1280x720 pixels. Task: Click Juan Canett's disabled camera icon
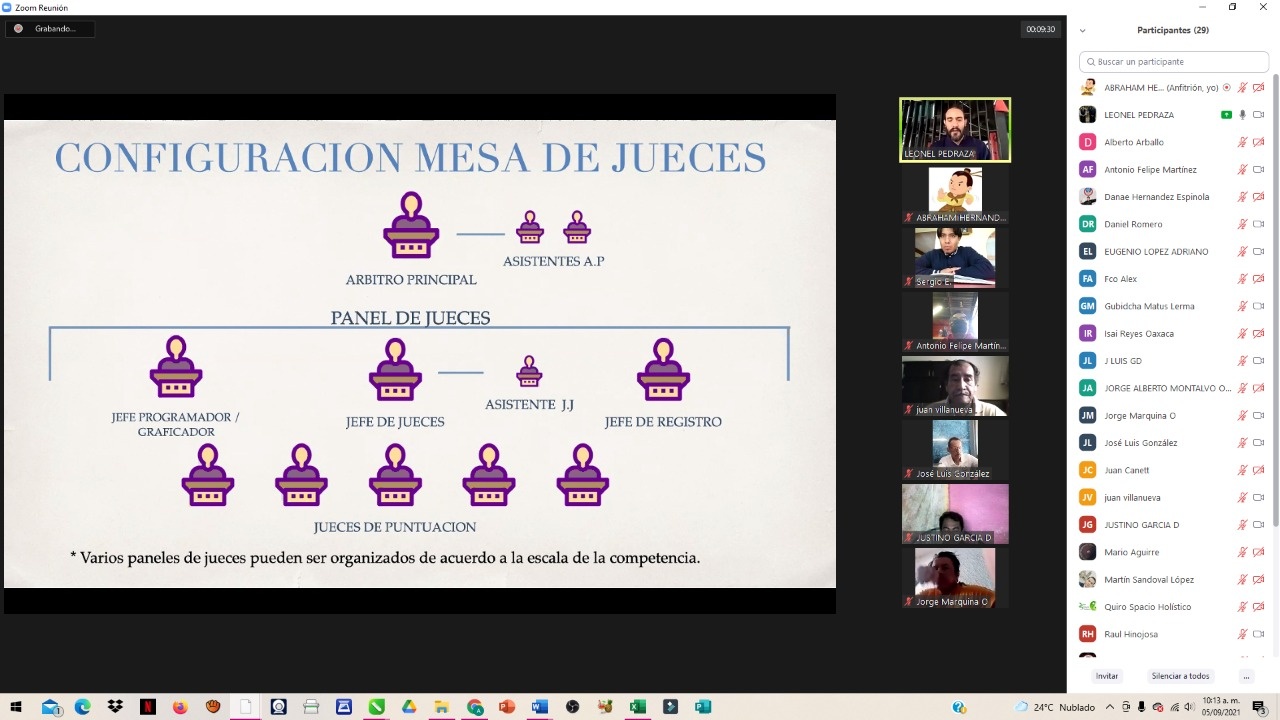(x=1259, y=470)
